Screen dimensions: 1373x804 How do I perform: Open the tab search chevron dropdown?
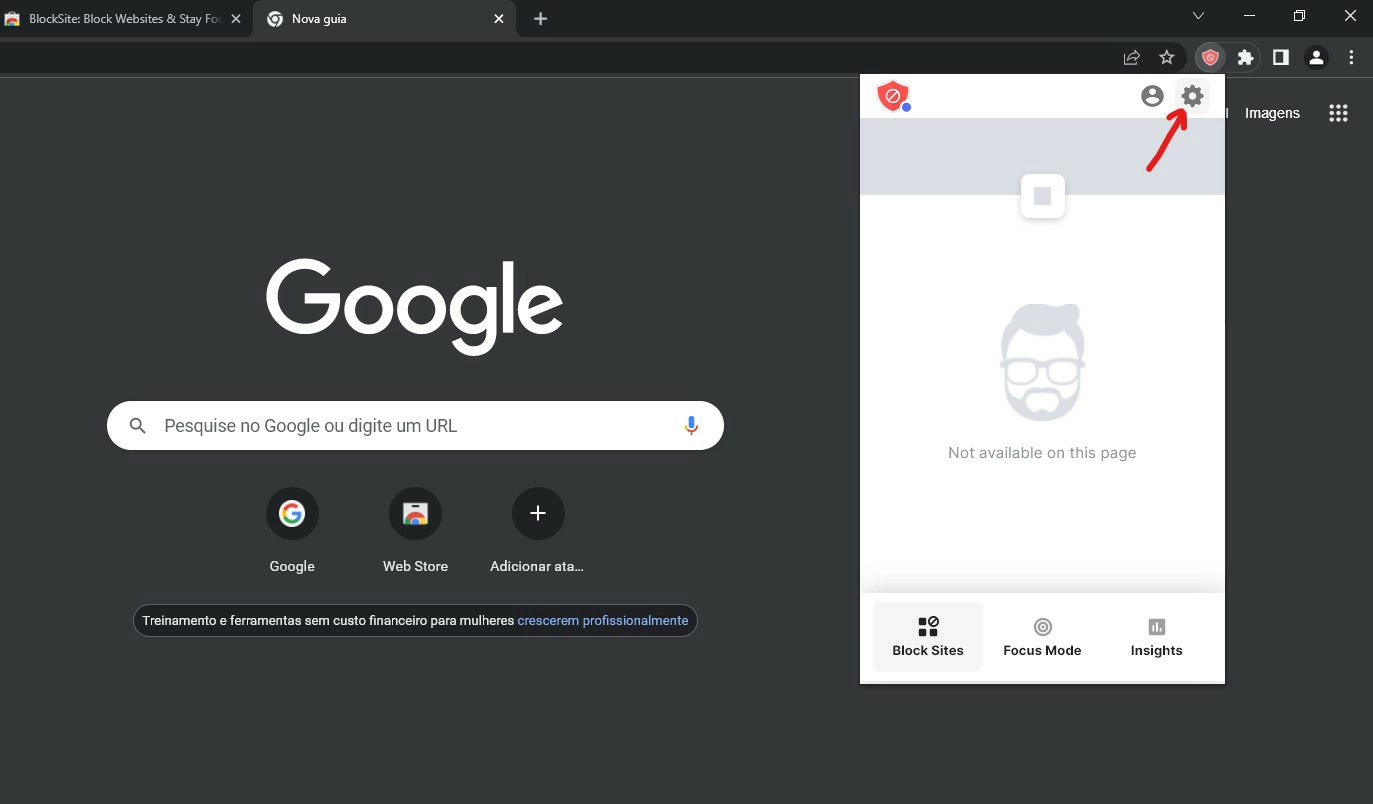pos(1198,16)
